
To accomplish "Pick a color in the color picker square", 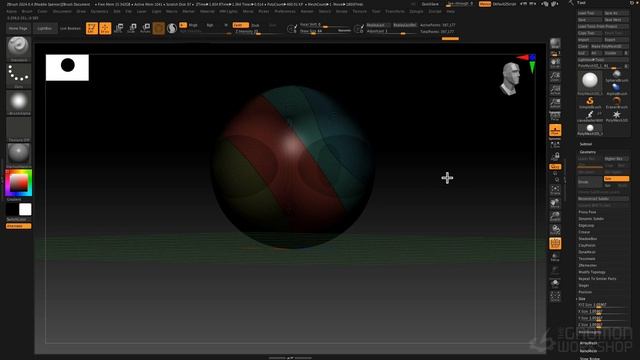I will [x=18, y=183].
